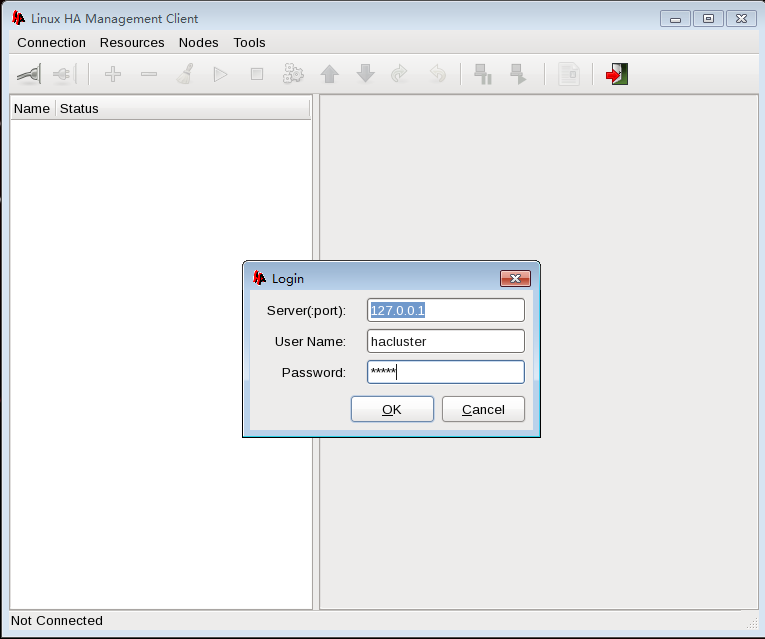Screen dimensions: 765x639
Task: Click the 'Not Connected' status bar text
Action: [x=57, y=620]
